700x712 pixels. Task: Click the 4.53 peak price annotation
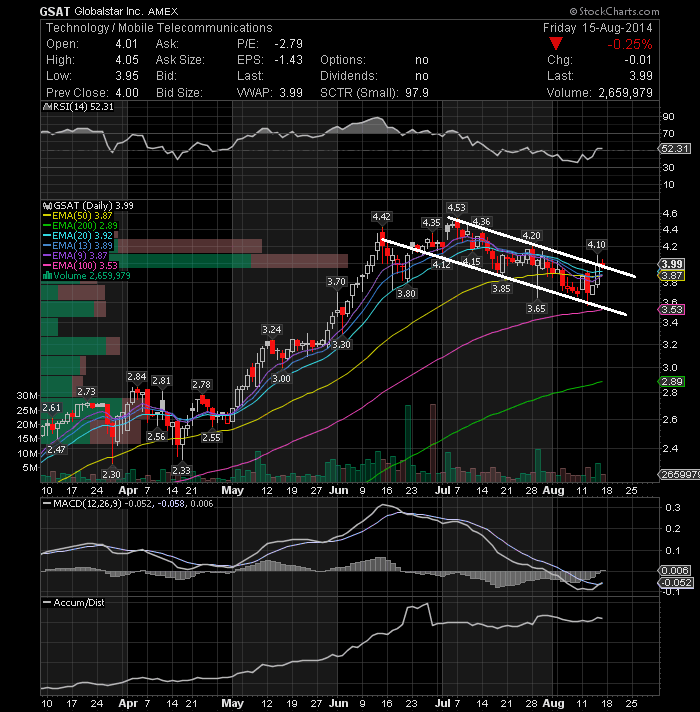pos(456,208)
